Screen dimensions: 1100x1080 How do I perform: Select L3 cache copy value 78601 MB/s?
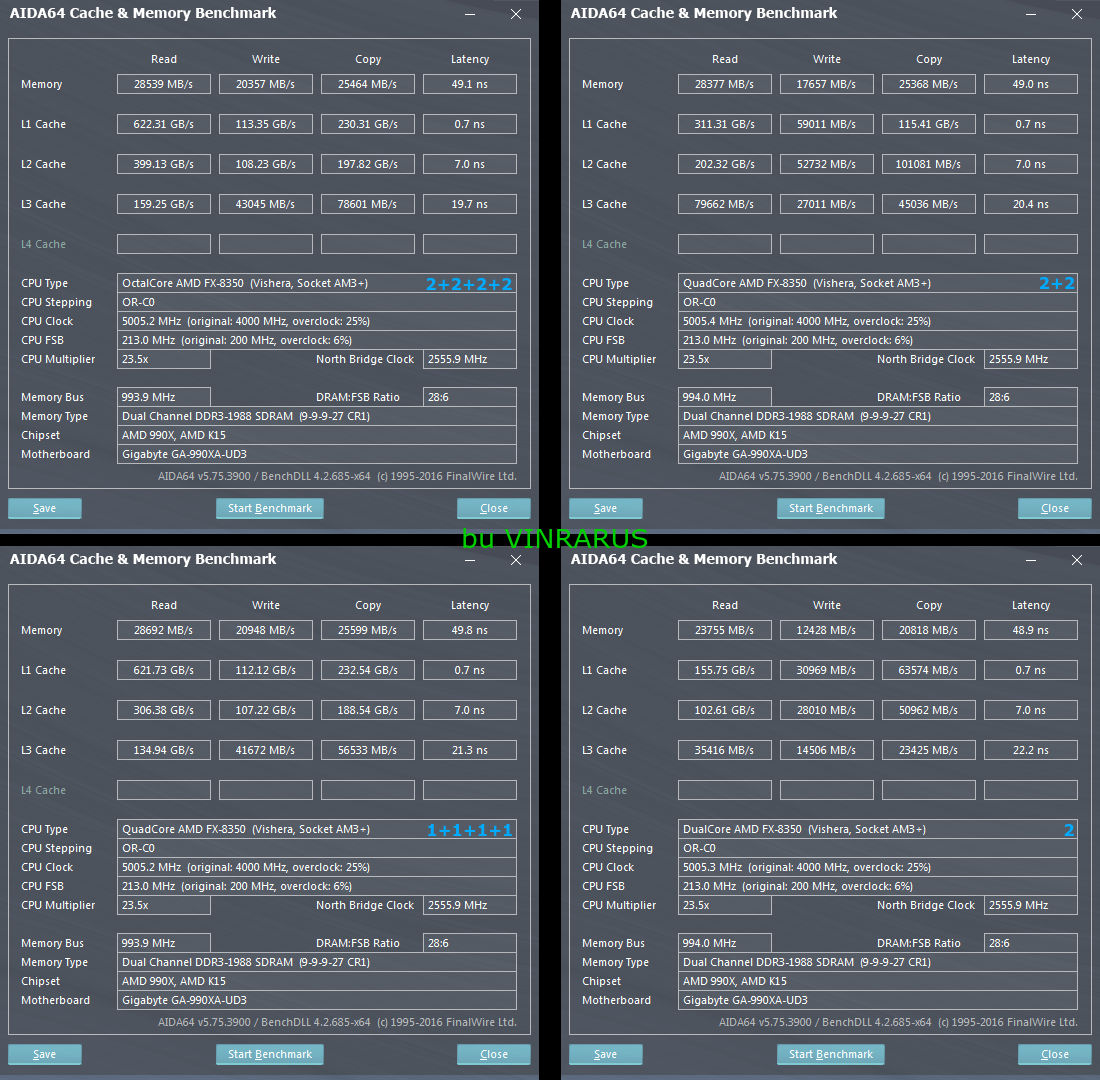click(368, 204)
